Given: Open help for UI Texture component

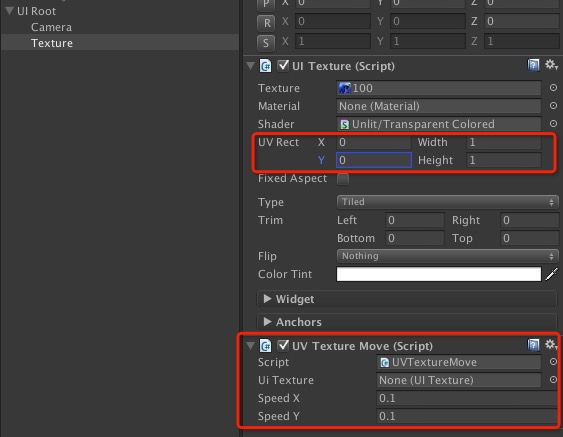Looking at the screenshot, I should pos(533,65).
